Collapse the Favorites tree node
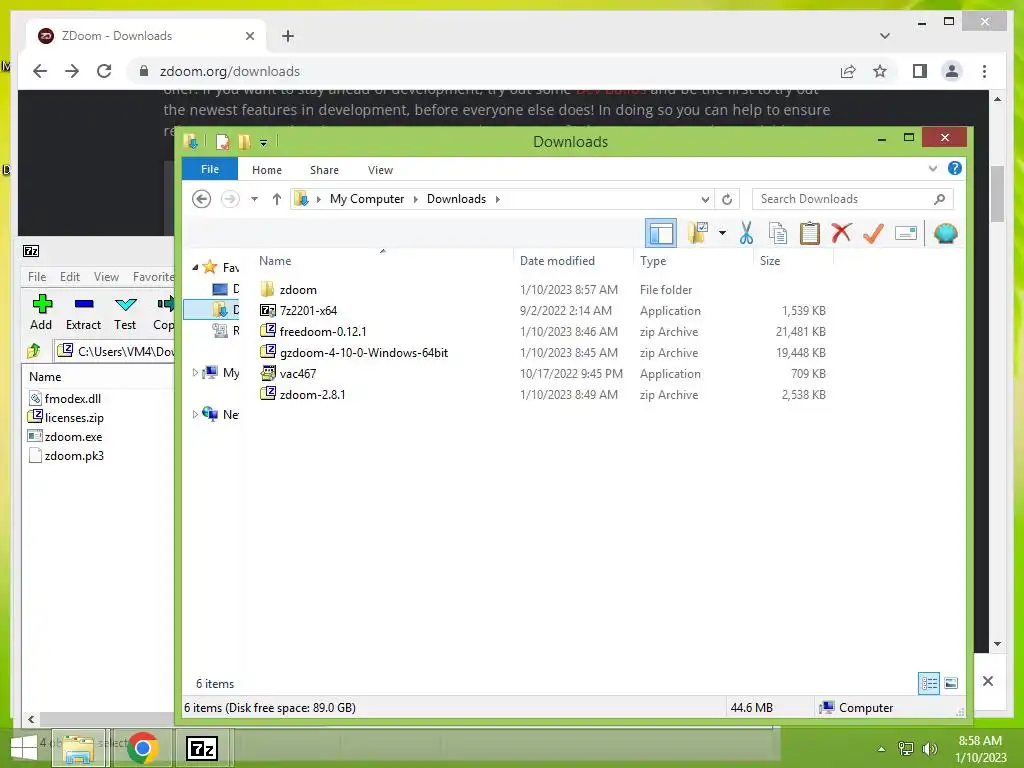The width and height of the screenshot is (1024, 768). [195, 267]
